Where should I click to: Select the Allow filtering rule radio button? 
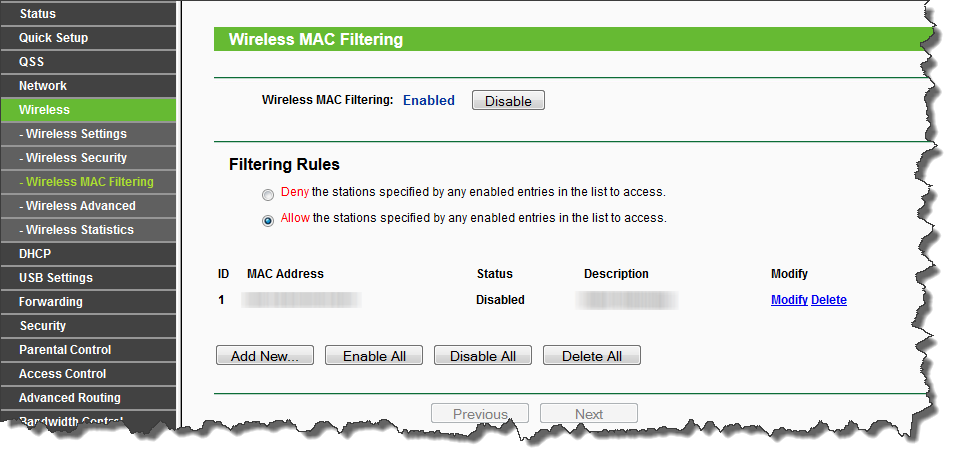pyautogui.click(x=267, y=221)
